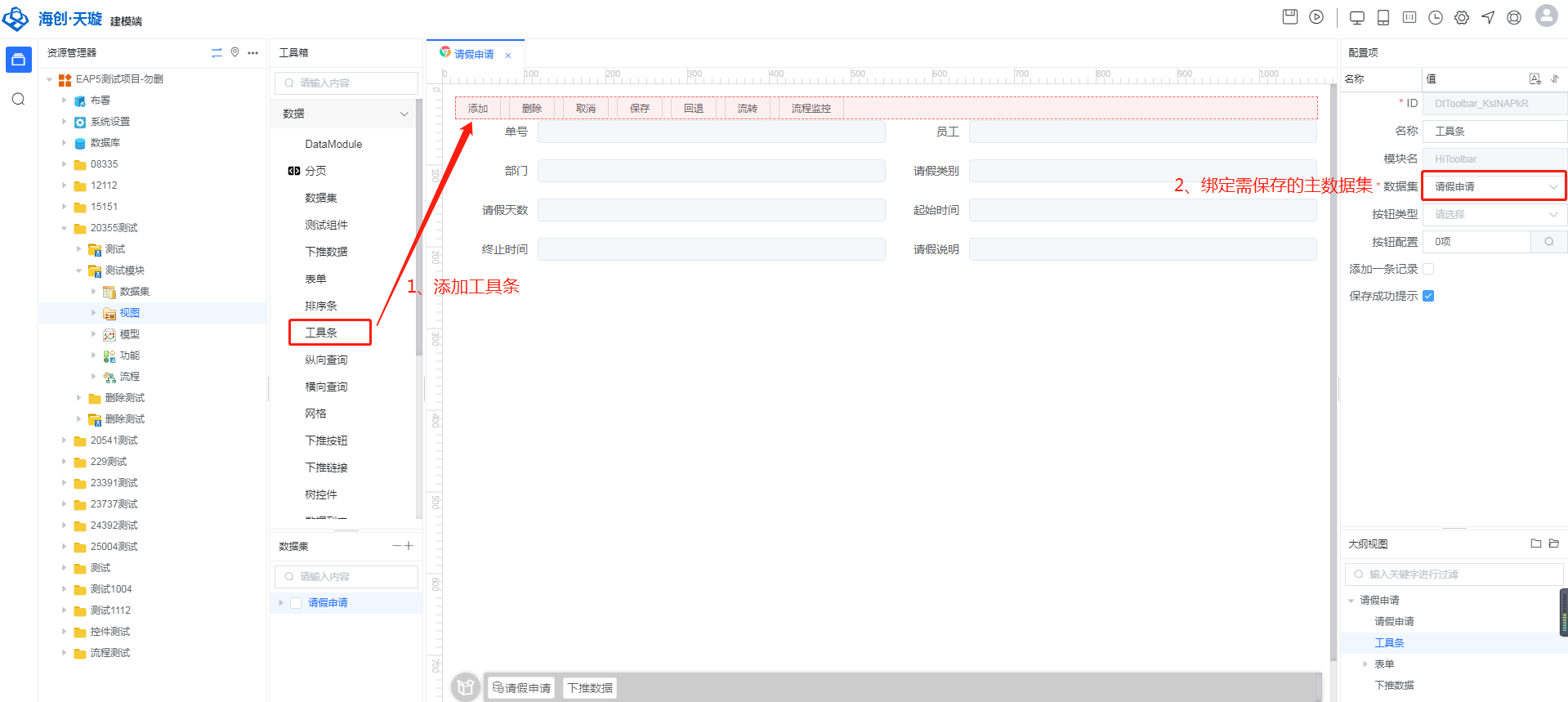The image size is (1568, 702).
Task: Switch to the 请假申请 editor tab
Action: tap(474, 54)
